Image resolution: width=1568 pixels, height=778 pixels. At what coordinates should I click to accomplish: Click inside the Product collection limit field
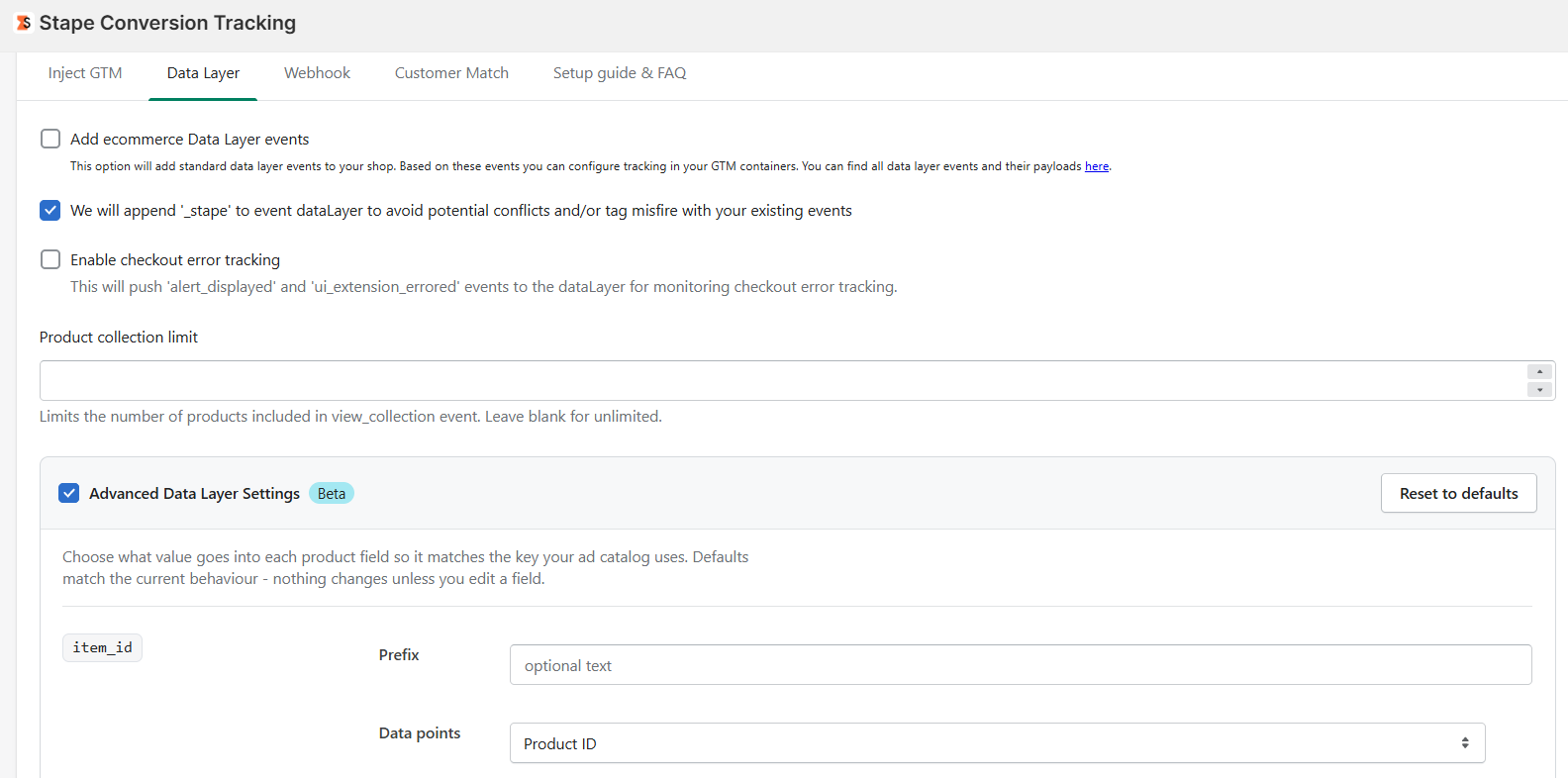pyautogui.click(x=782, y=381)
